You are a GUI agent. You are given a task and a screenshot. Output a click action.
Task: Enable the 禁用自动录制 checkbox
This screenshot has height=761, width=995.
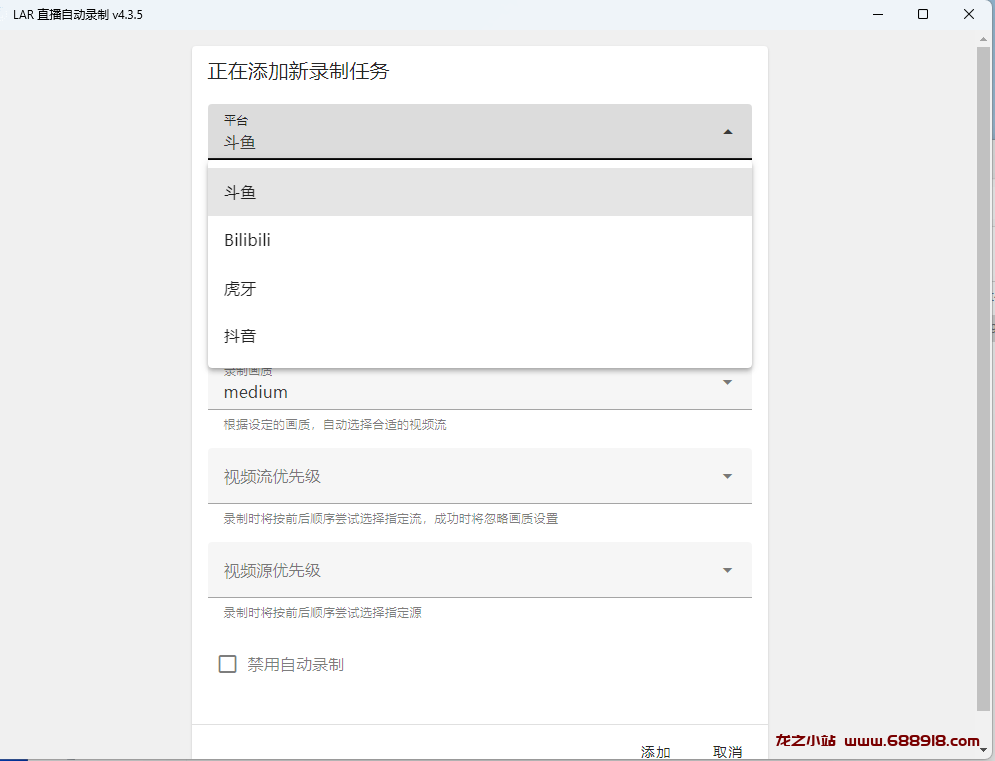227,664
